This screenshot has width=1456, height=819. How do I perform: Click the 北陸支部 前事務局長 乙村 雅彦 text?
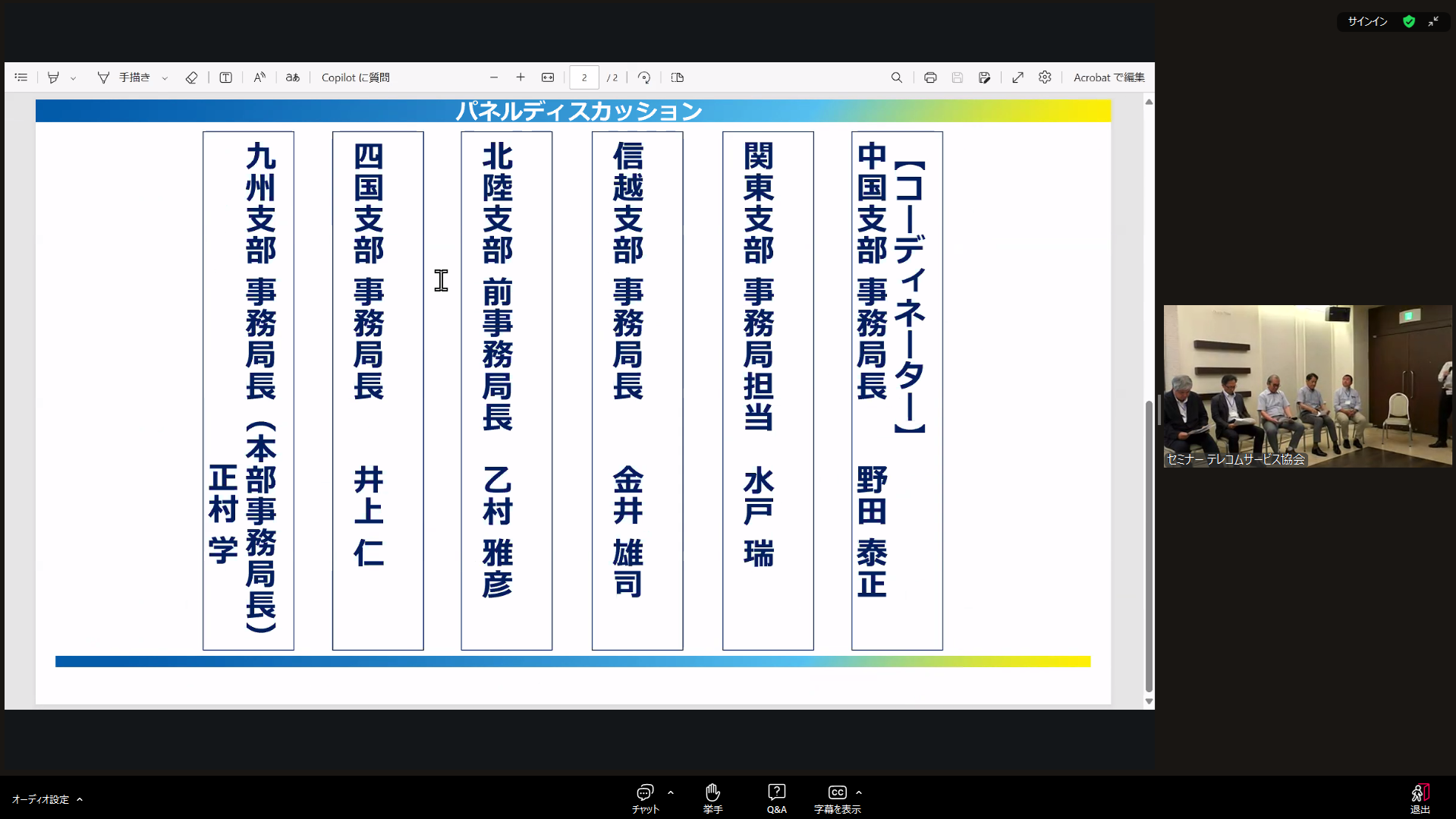pyautogui.click(x=498, y=370)
